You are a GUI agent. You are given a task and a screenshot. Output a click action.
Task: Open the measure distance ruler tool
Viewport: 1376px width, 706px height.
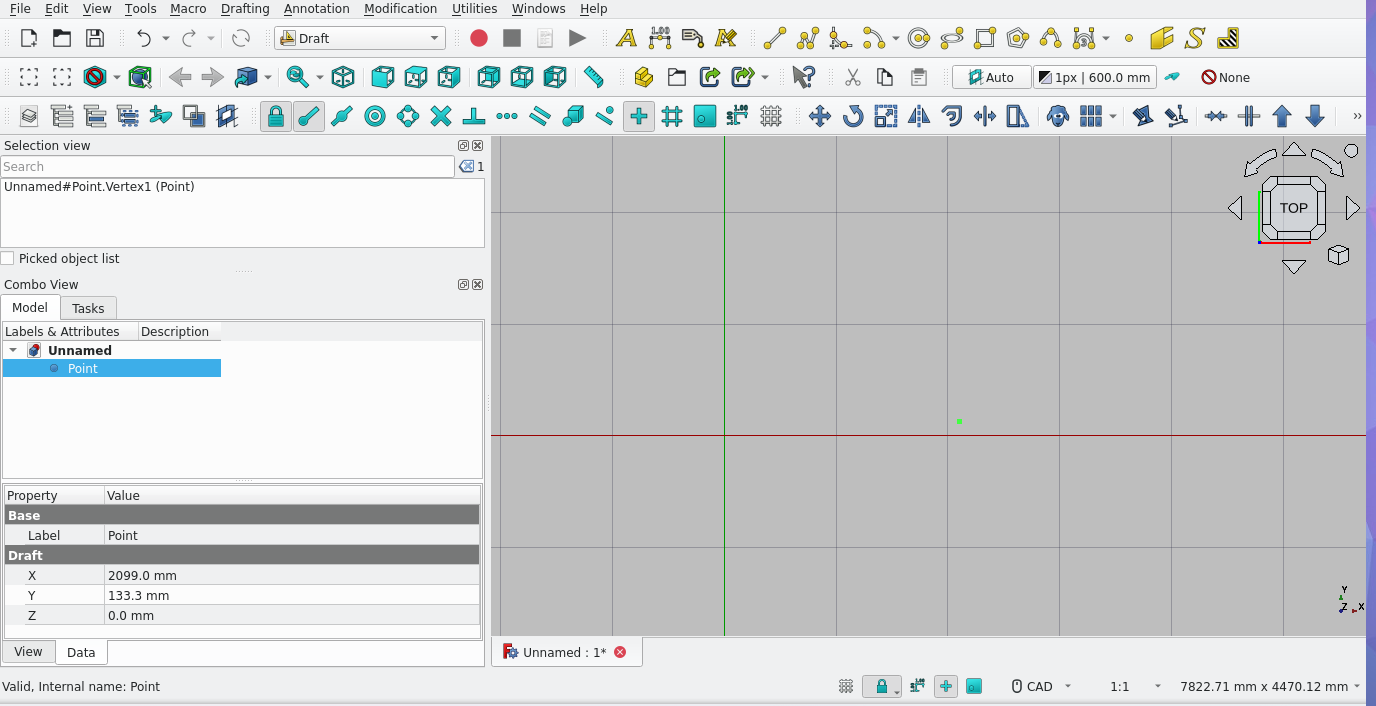pos(594,77)
